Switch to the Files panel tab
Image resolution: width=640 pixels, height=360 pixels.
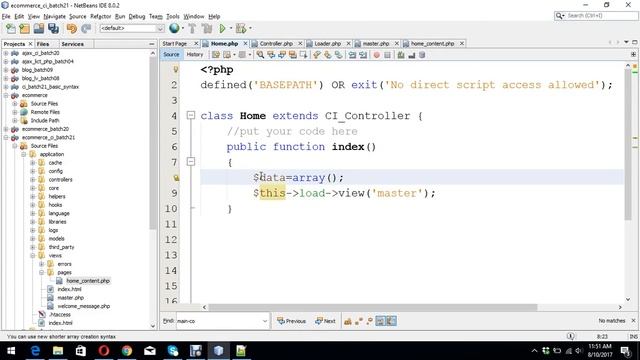coord(42,44)
